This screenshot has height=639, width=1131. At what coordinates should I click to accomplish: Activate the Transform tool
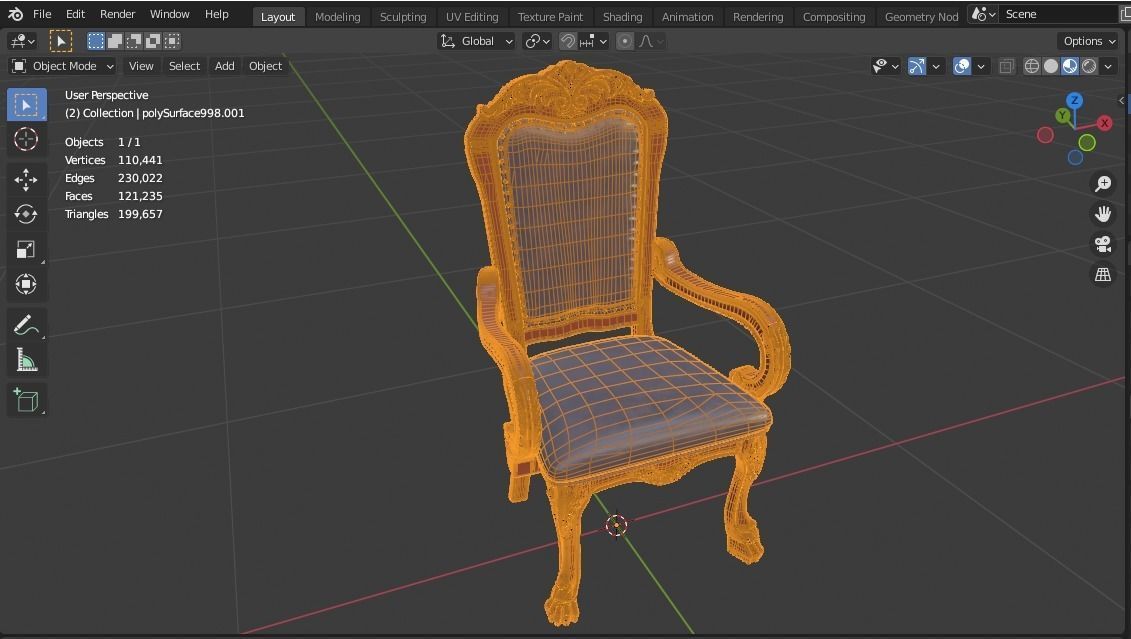point(27,284)
